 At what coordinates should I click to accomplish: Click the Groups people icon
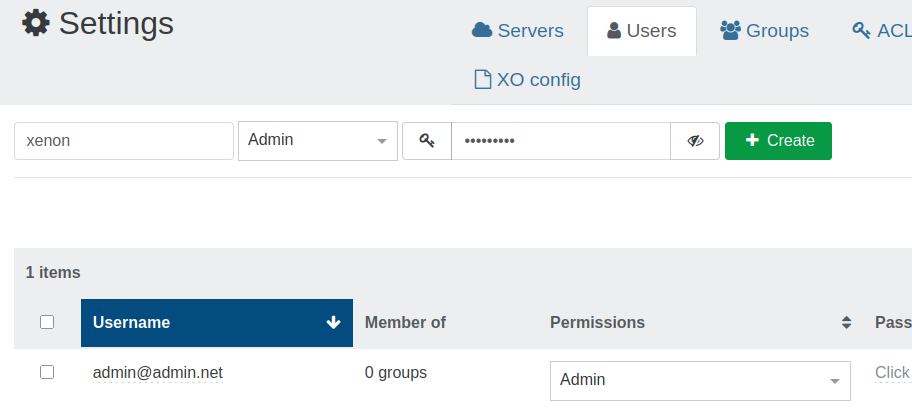point(730,31)
